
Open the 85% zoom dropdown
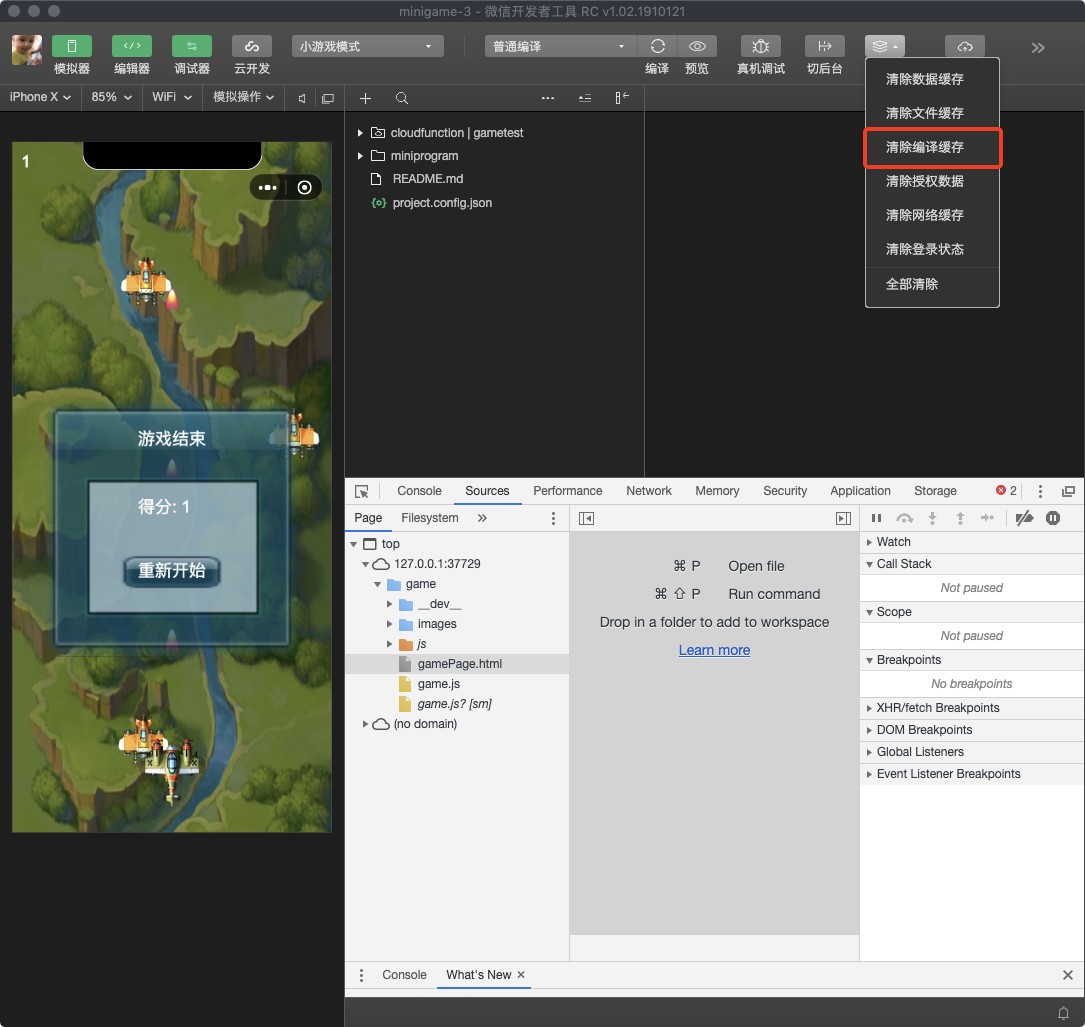tap(111, 98)
